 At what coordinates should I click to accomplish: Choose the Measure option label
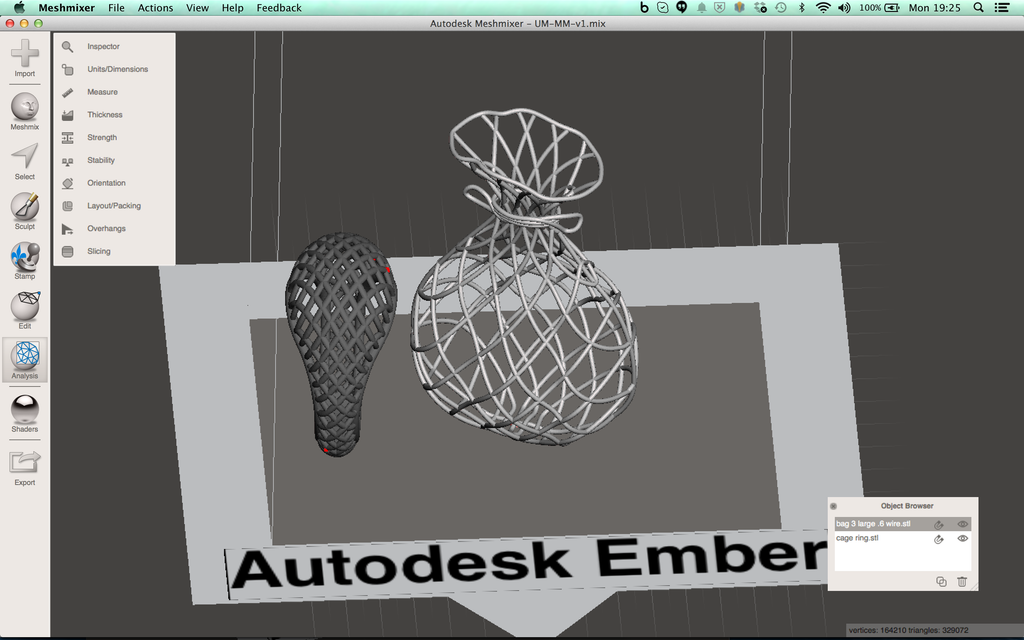tap(103, 92)
